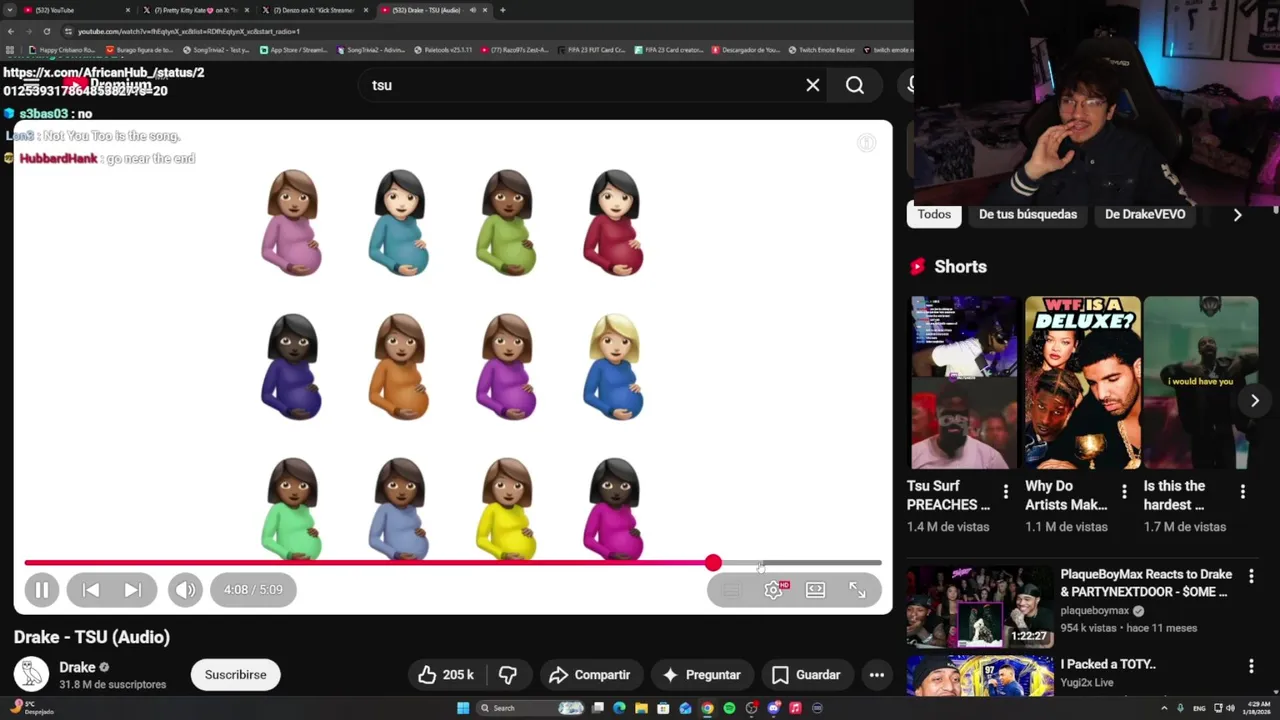
Task: Clear the 'tsu' search text
Action: (x=813, y=85)
